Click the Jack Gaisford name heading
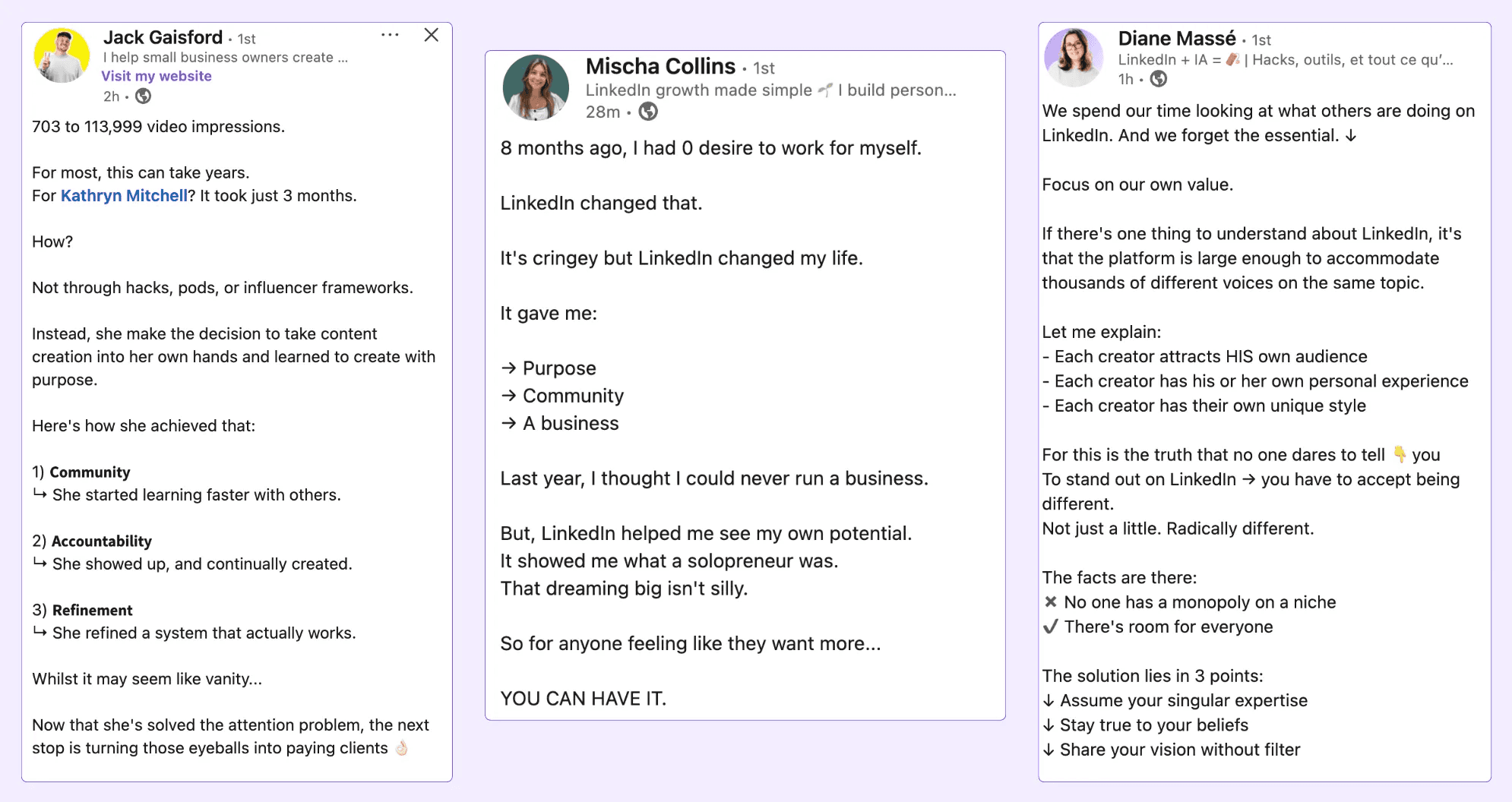The height and width of the screenshot is (802, 1512). 163,37
